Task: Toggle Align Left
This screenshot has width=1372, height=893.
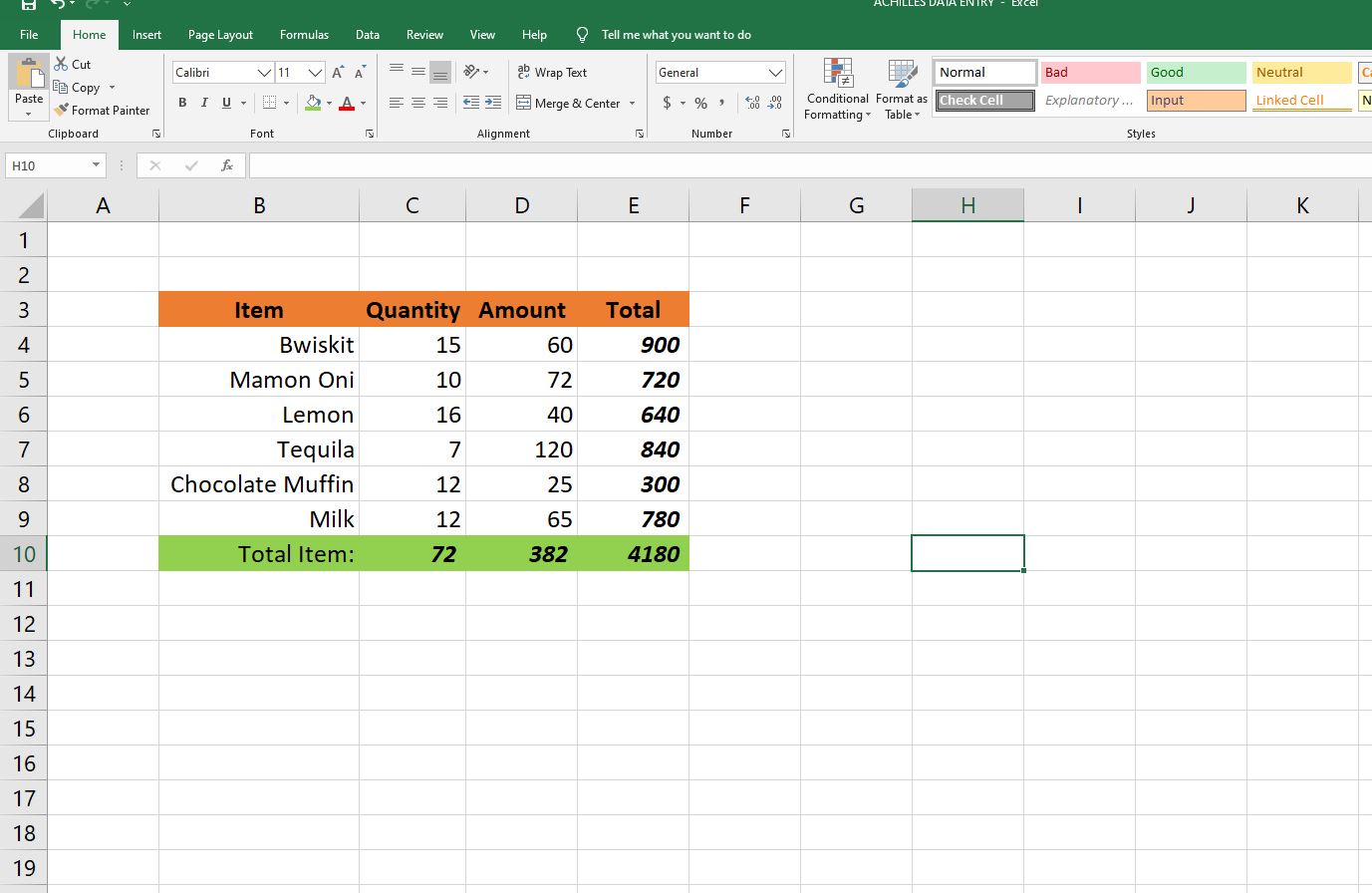Action: pos(396,103)
